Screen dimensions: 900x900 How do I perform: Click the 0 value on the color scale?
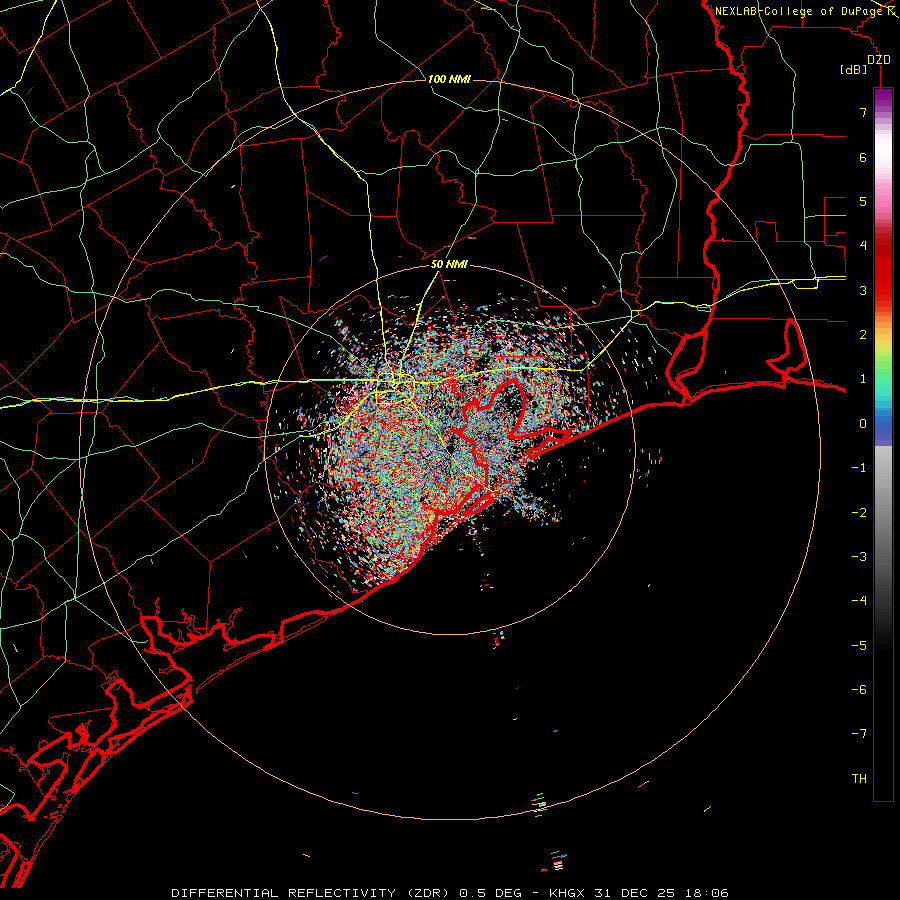[863, 424]
